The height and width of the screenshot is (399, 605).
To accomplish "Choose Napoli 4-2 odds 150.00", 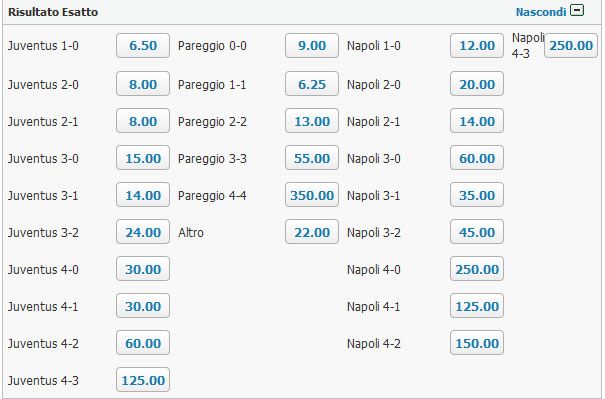I will [477, 343].
